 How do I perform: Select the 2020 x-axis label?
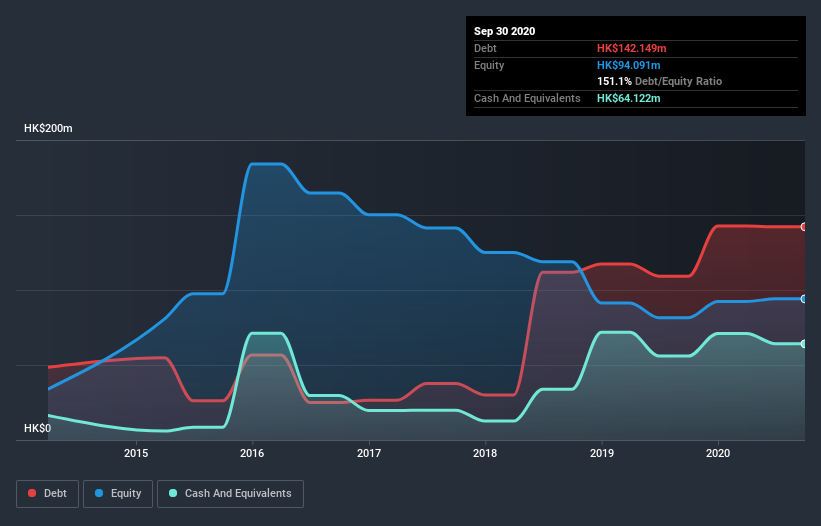pyautogui.click(x=718, y=453)
